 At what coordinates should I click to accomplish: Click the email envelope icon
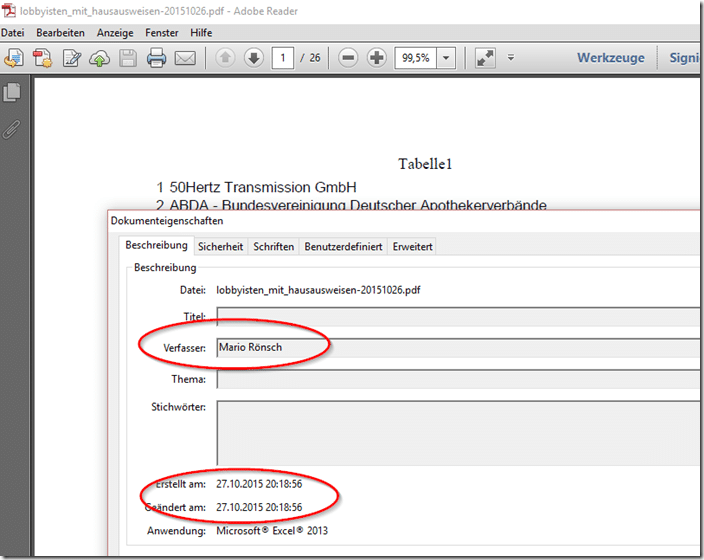coord(185,58)
